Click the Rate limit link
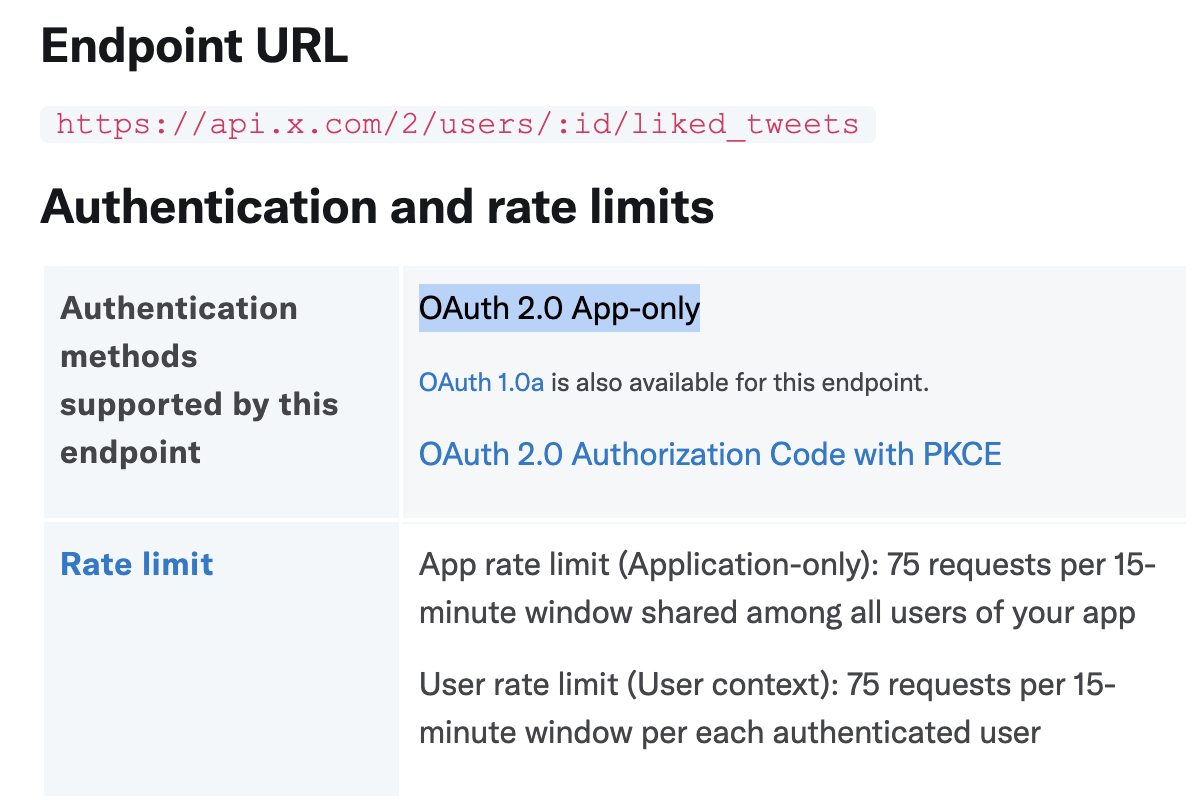The image size is (1194, 800). (136, 565)
